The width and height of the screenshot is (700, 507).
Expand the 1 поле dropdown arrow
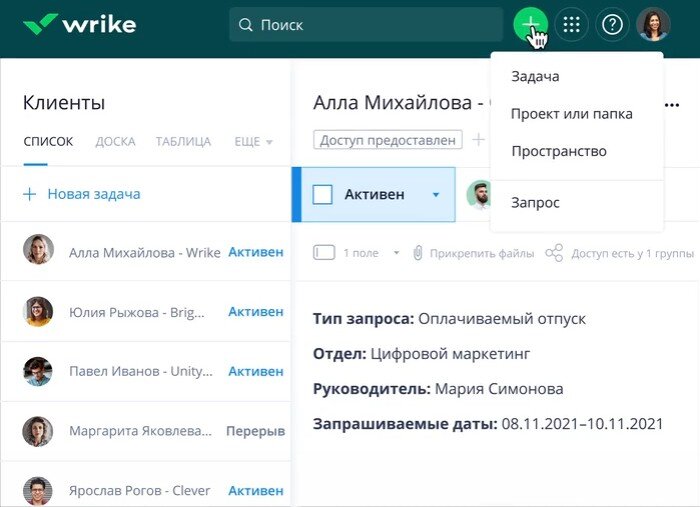pos(396,253)
